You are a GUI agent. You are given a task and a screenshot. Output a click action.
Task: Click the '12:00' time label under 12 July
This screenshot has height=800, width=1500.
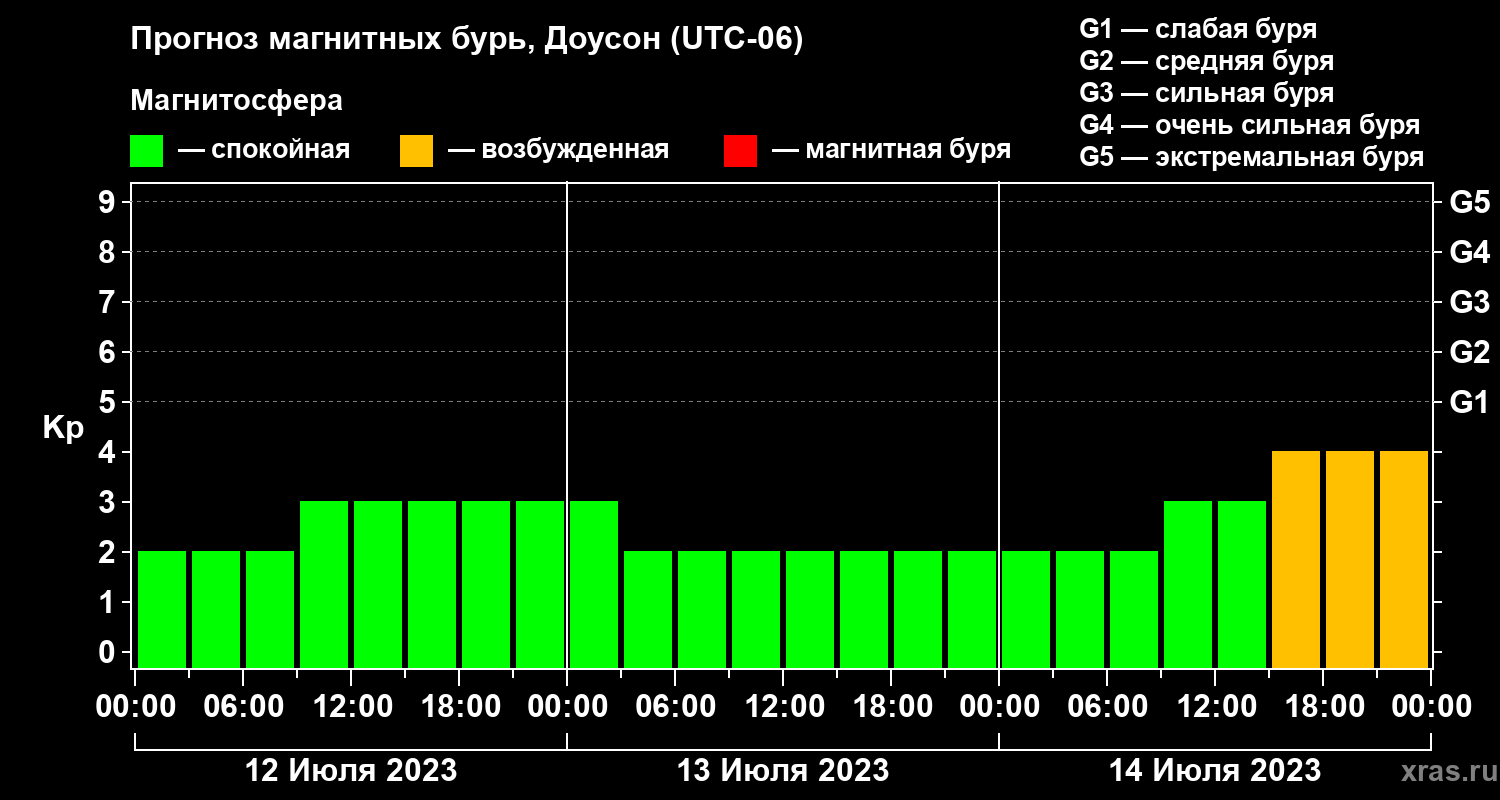pyautogui.click(x=351, y=707)
